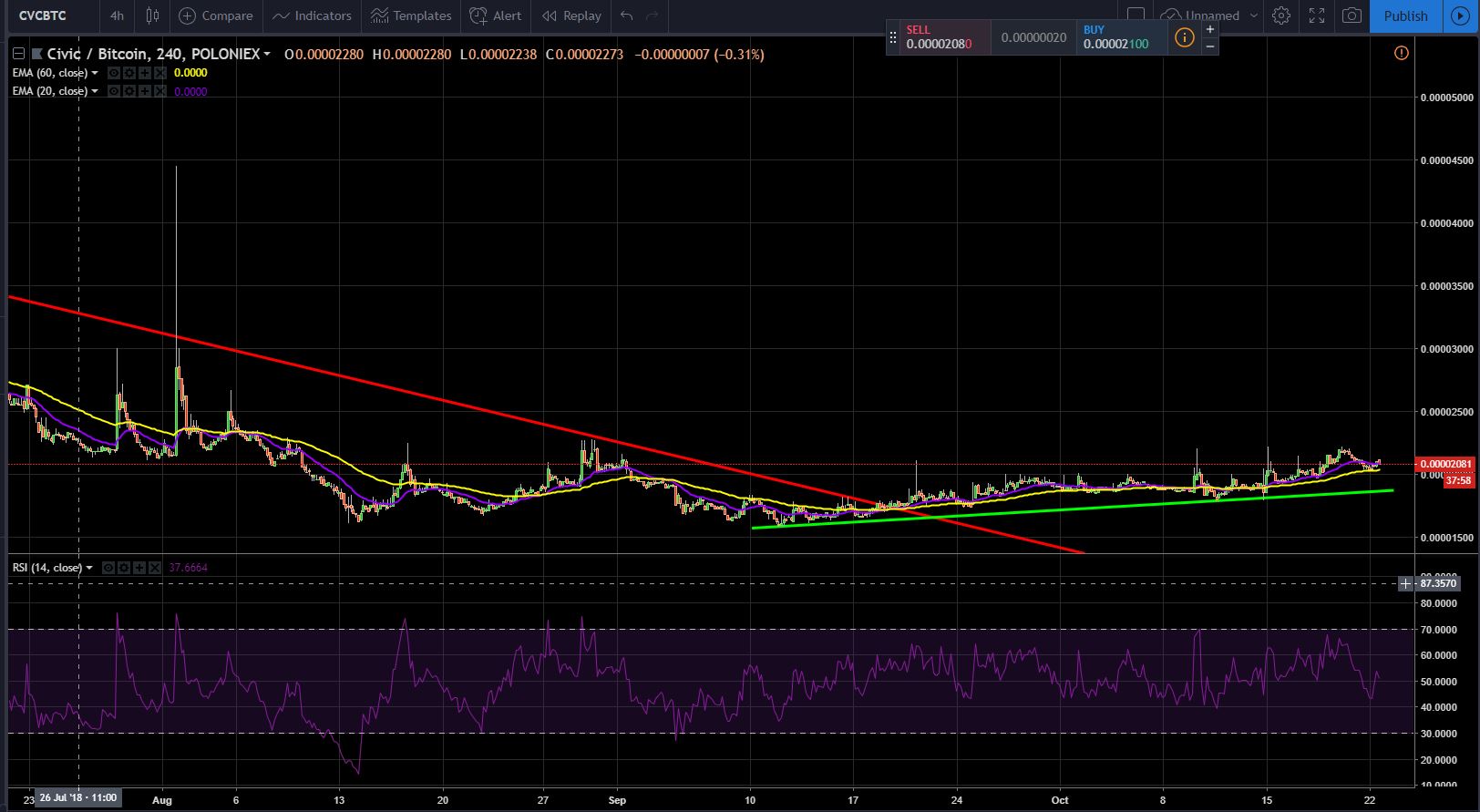Click the Aug label on time axis

click(x=162, y=798)
